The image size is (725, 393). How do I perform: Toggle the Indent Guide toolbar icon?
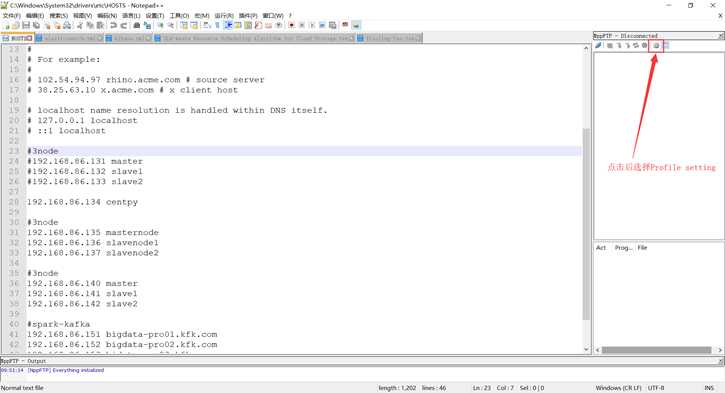pyautogui.click(x=228, y=25)
